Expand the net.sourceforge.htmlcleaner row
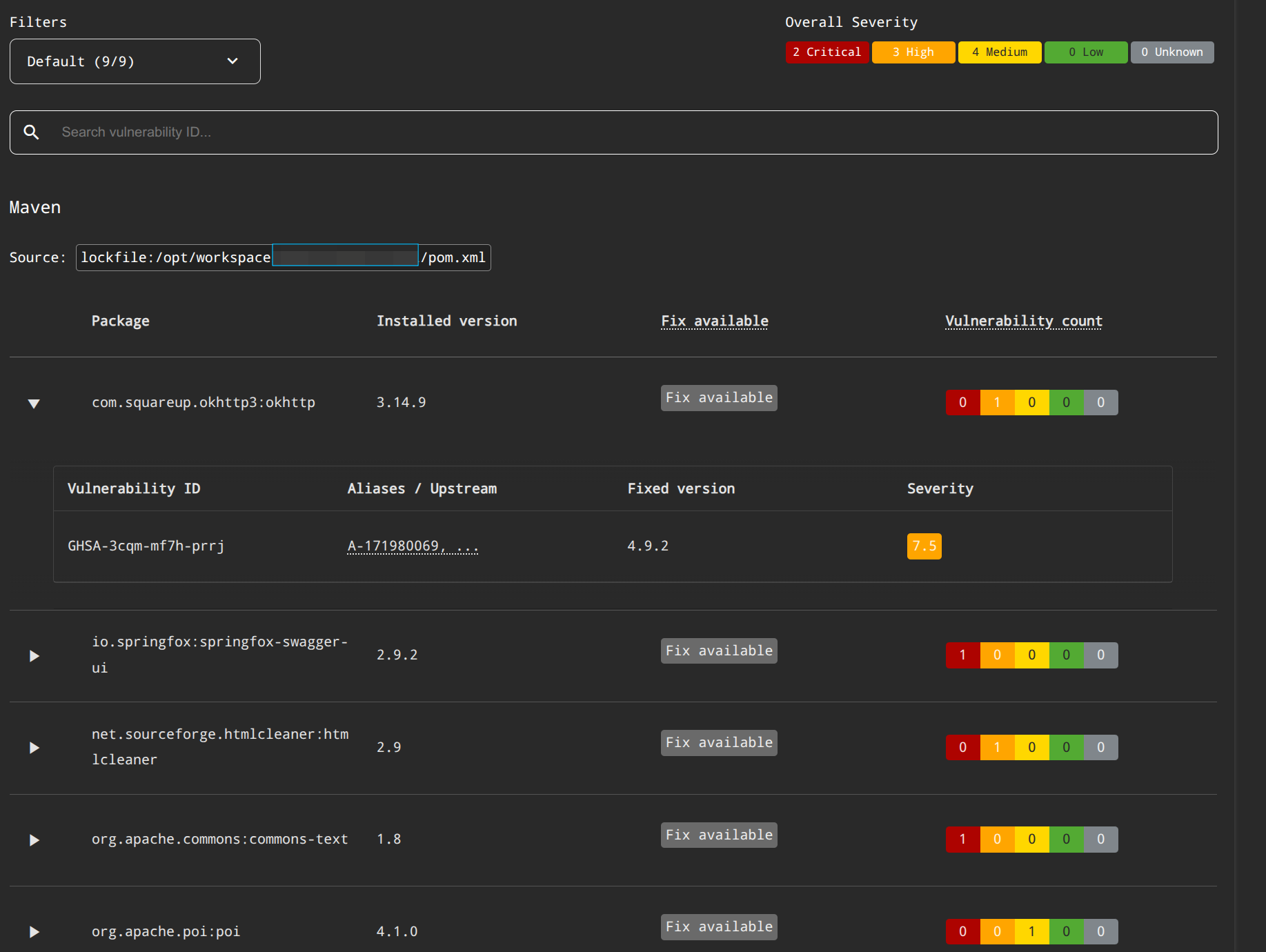 click(34, 747)
